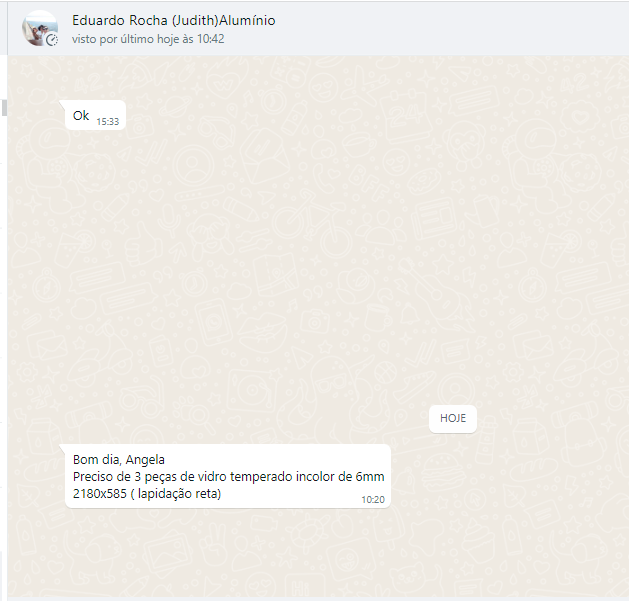
Task: Click the disappearing messages timer icon on avatar
Action: pos(52,40)
